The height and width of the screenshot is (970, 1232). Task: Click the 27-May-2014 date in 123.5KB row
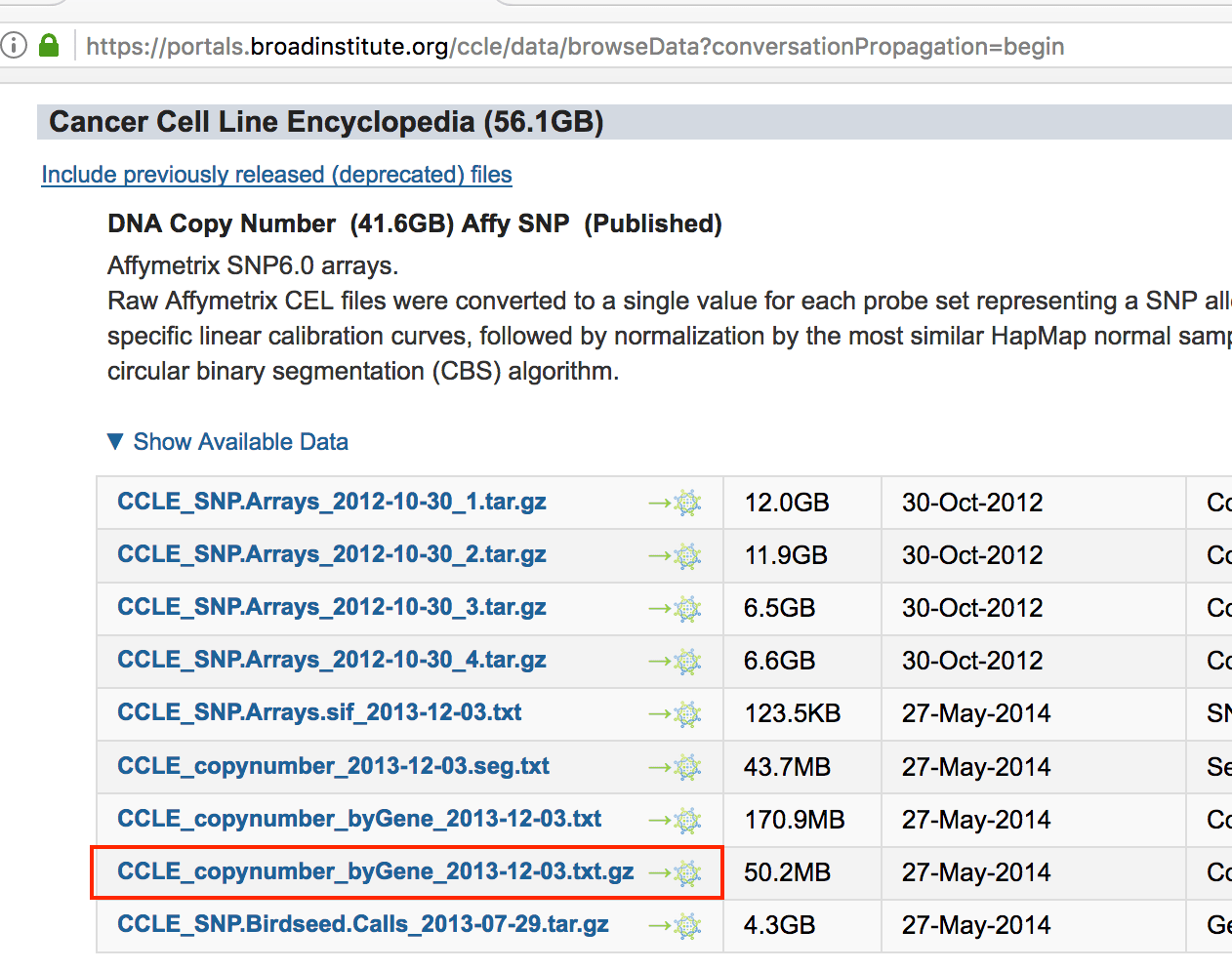click(x=976, y=713)
